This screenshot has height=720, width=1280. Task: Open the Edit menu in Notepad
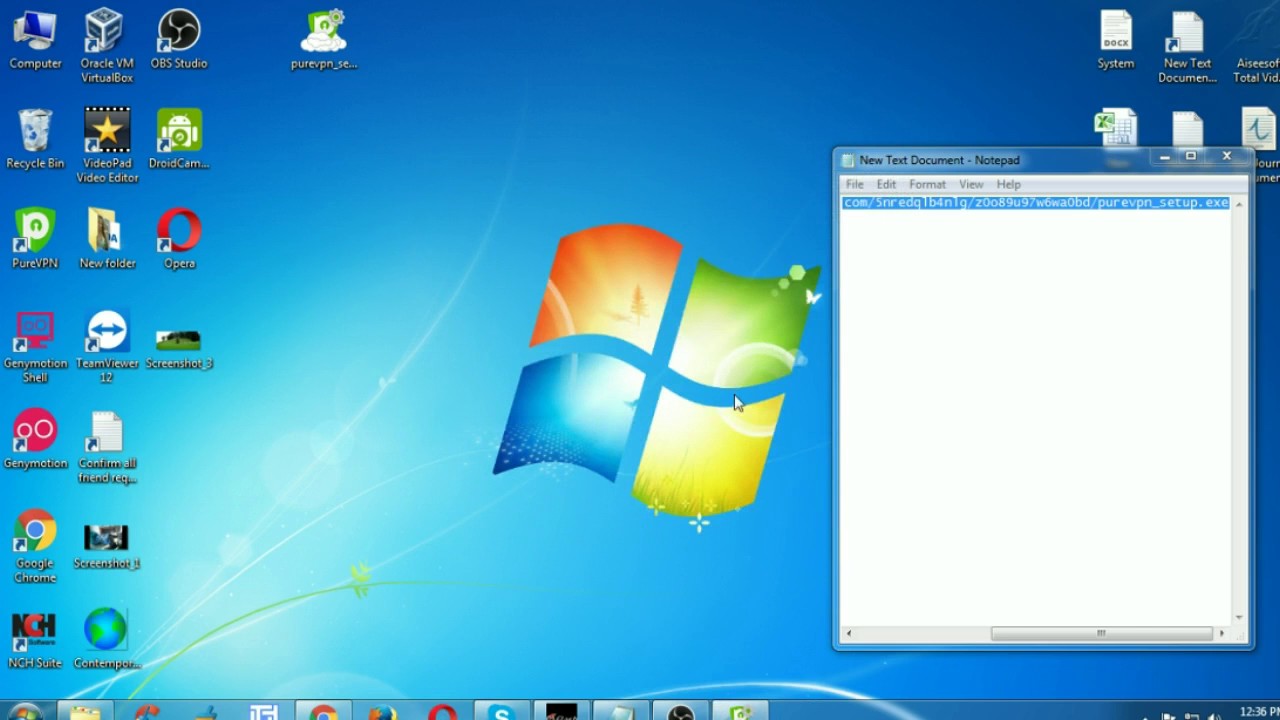click(x=886, y=184)
